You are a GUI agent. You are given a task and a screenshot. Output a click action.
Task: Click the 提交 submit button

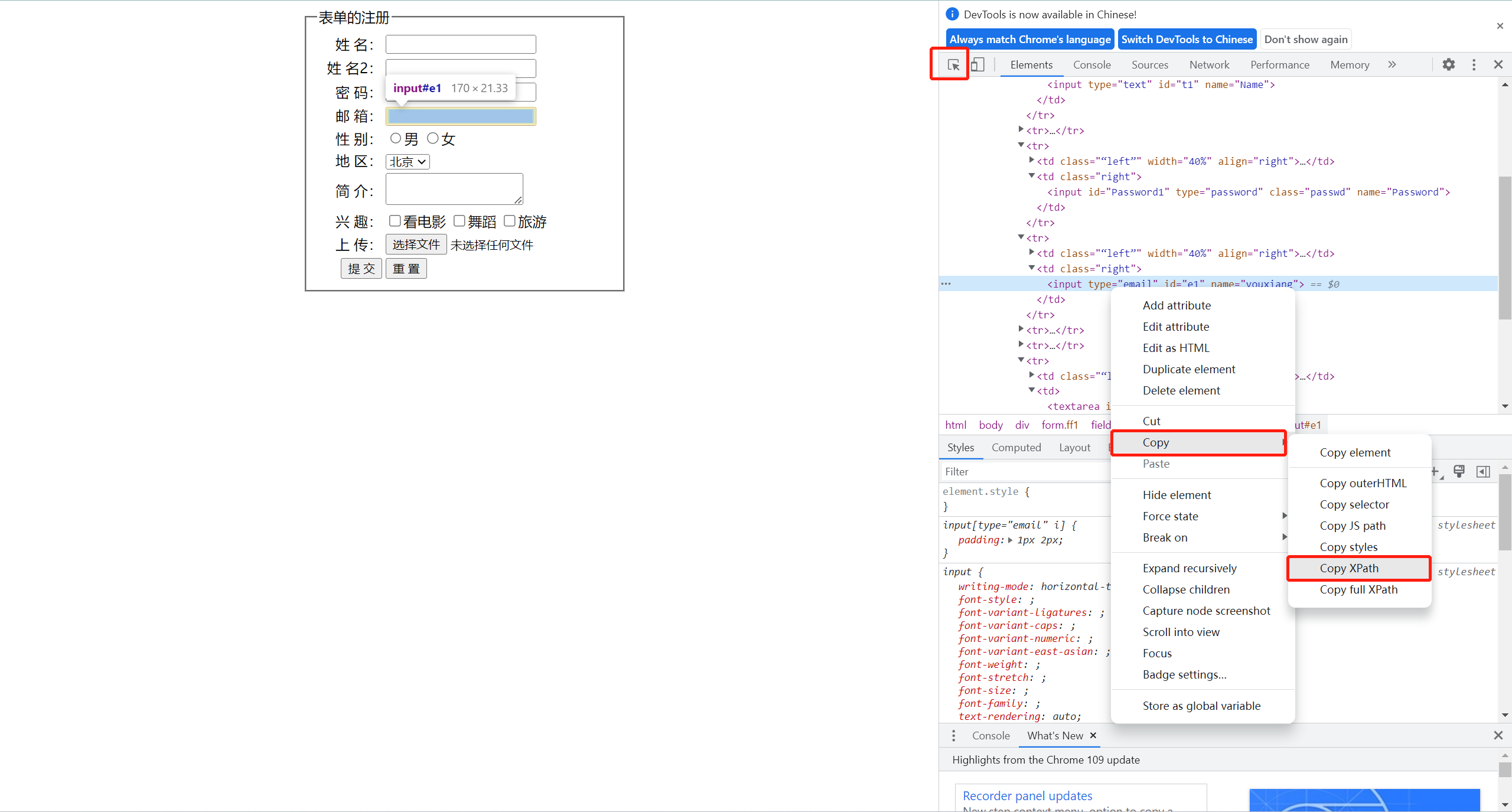click(361, 269)
